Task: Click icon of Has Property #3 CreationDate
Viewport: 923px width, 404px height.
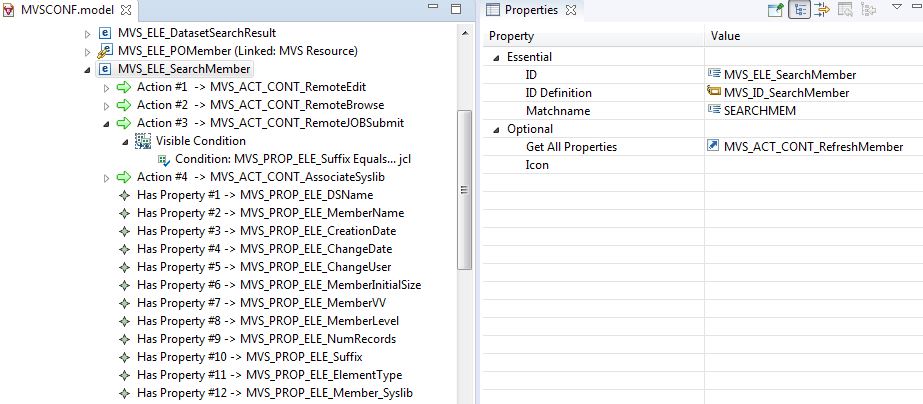Action: tap(124, 231)
